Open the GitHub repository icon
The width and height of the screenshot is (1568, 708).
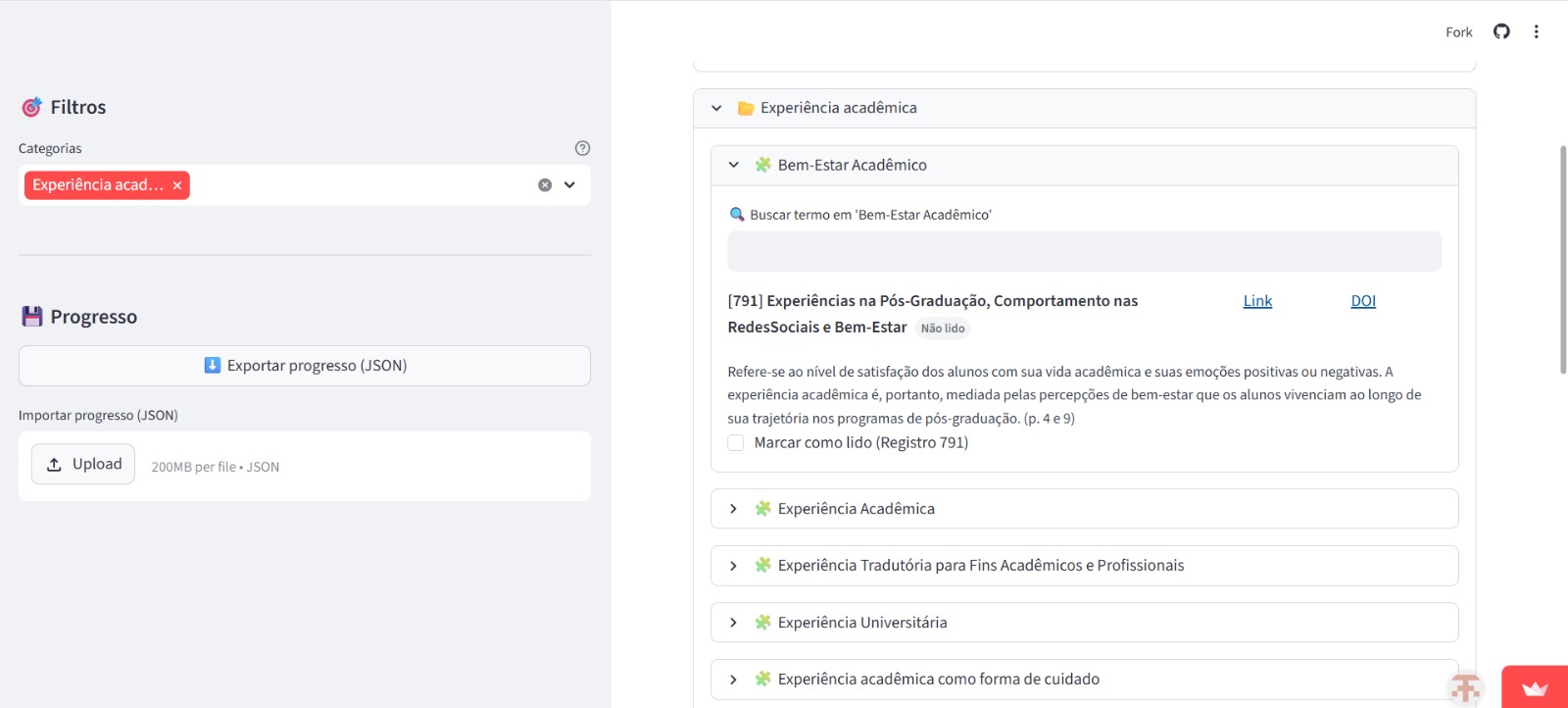[1501, 31]
